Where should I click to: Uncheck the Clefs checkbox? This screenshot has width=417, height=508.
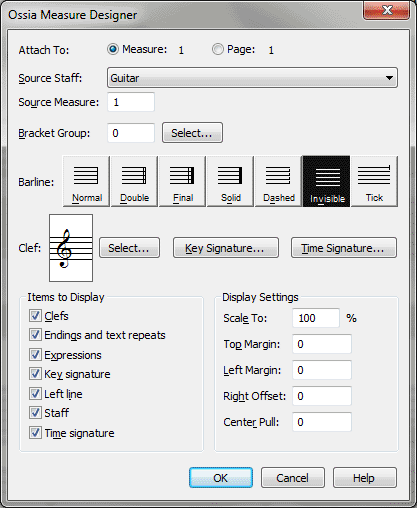[35, 315]
